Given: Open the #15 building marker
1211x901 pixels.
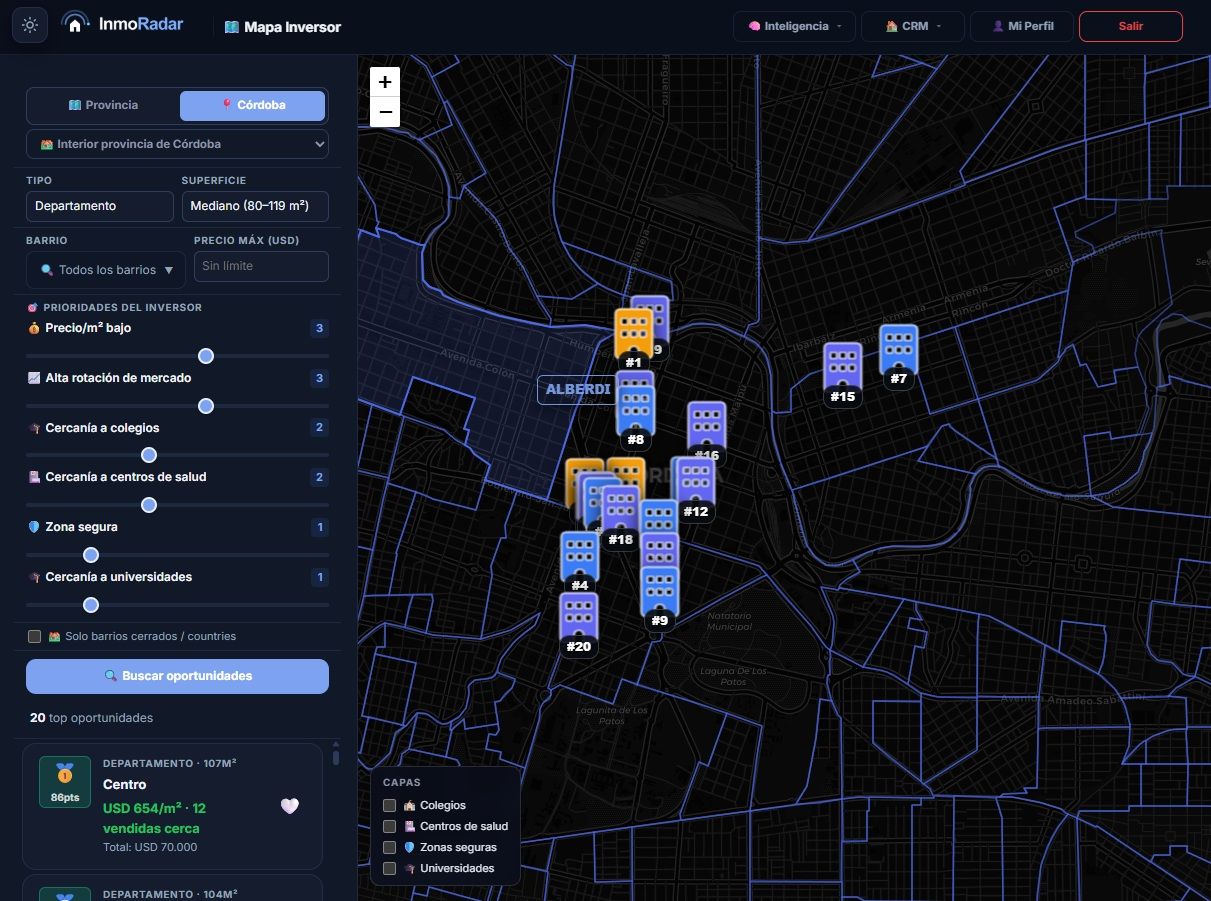Looking at the screenshot, I should point(842,372).
